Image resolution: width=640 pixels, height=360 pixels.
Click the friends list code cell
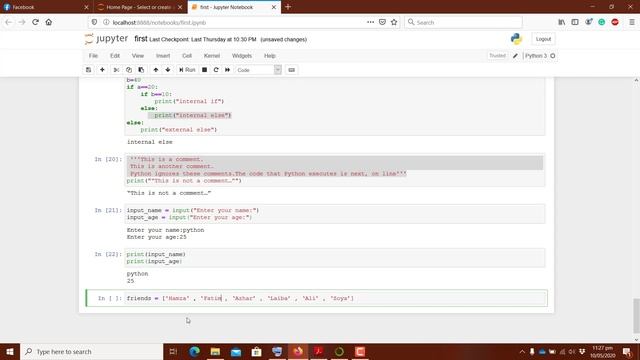(x=336, y=298)
